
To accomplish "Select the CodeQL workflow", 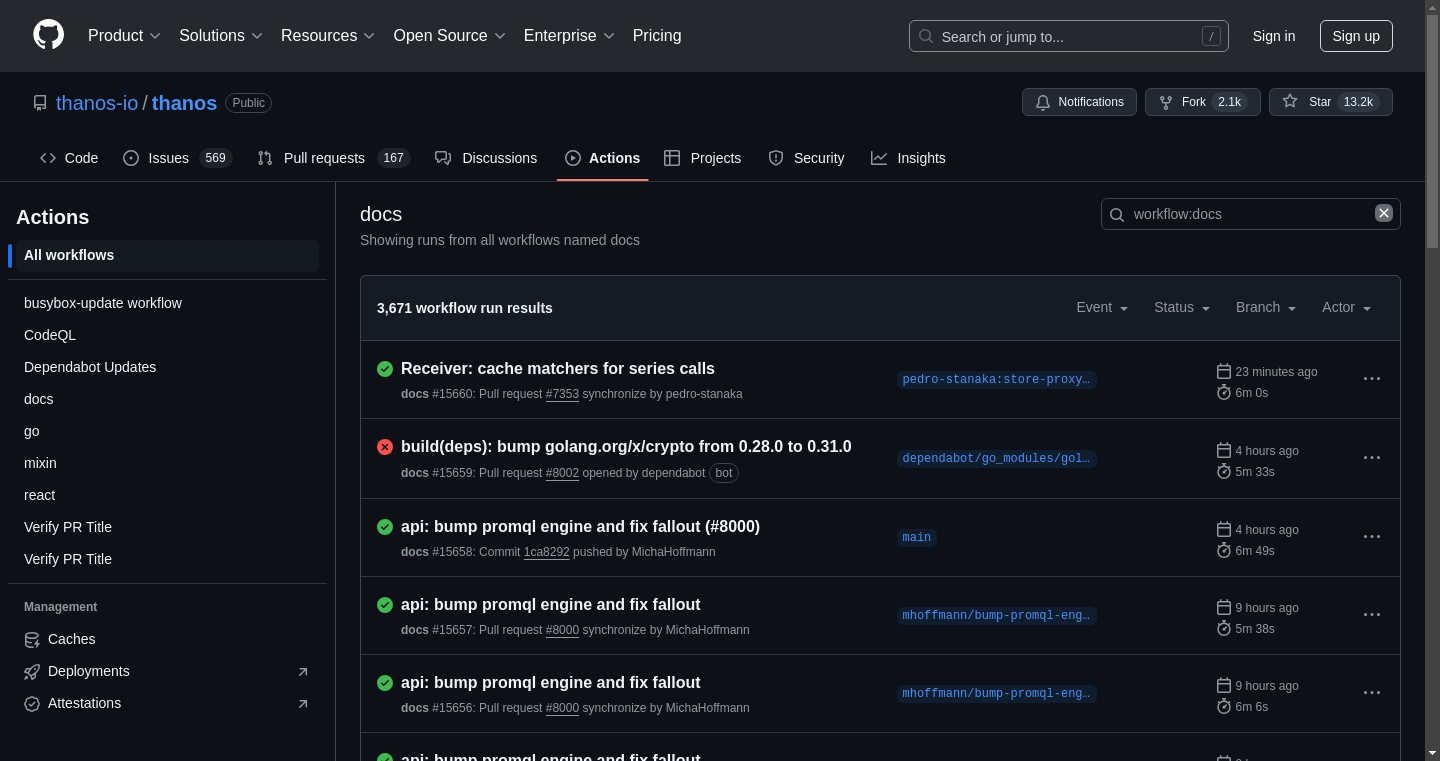I will pos(167,335).
